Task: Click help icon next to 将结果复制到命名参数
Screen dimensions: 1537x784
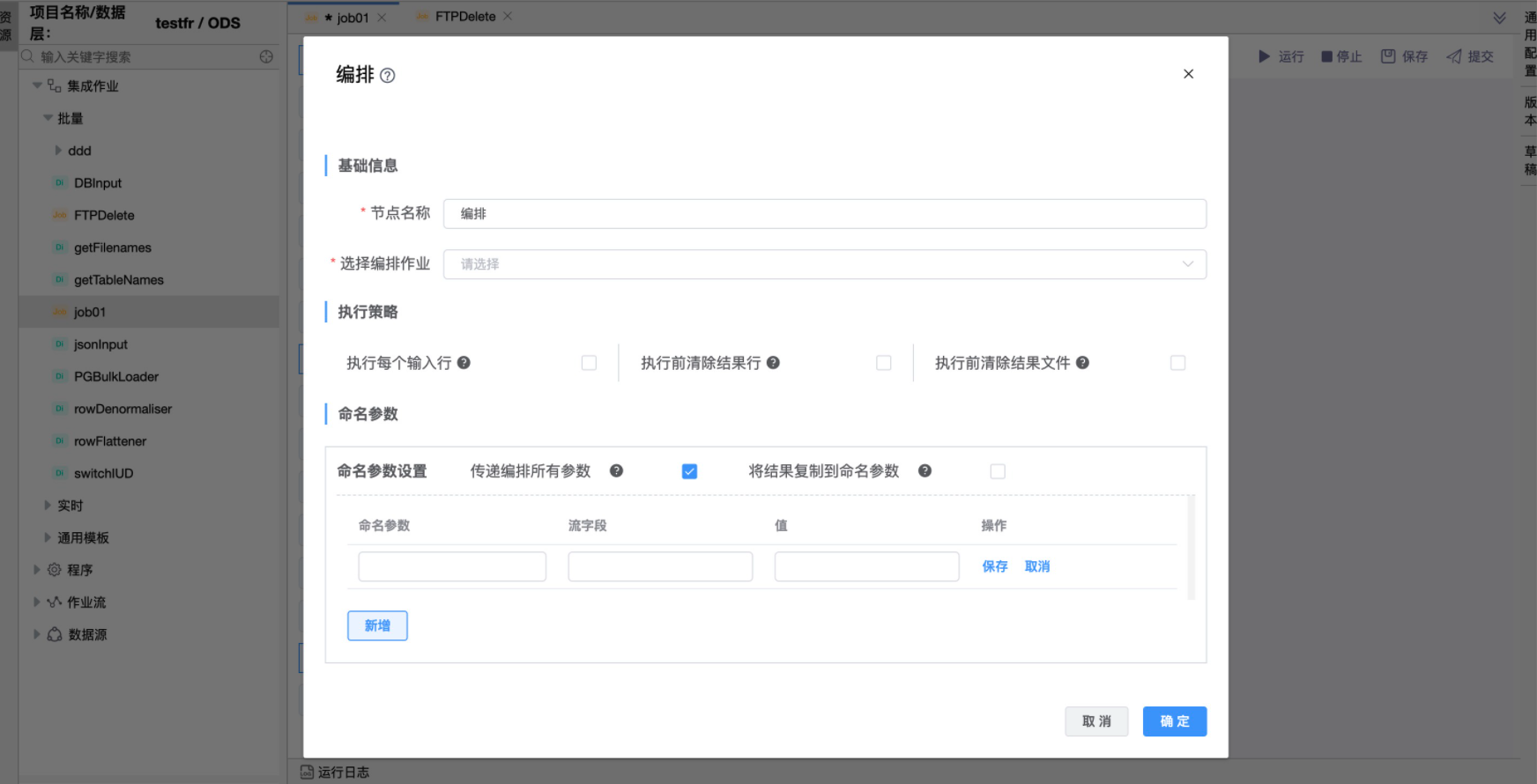Action: pyautogui.click(x=924, y=471)
